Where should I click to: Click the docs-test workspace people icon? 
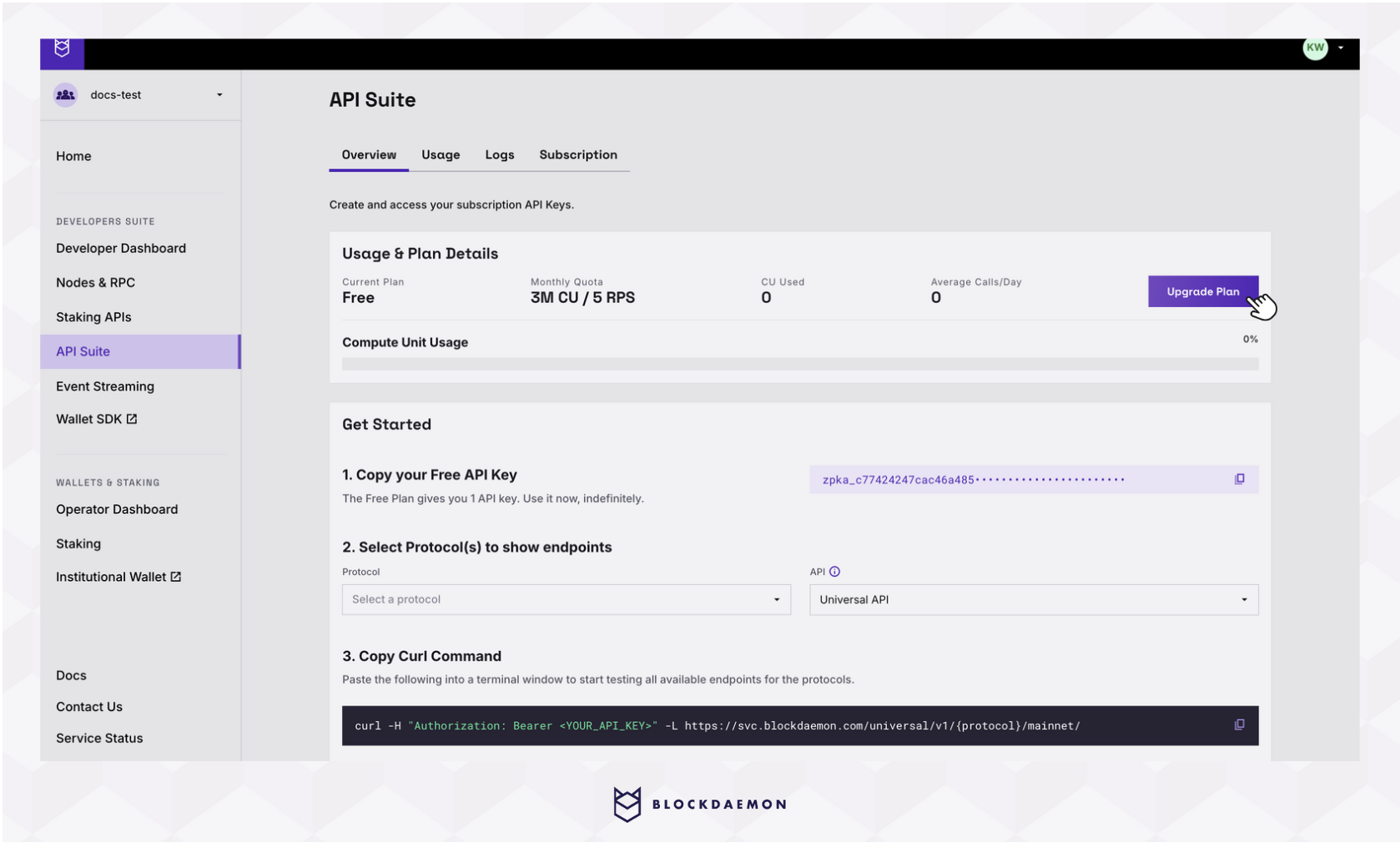click(x=65, y=95)
